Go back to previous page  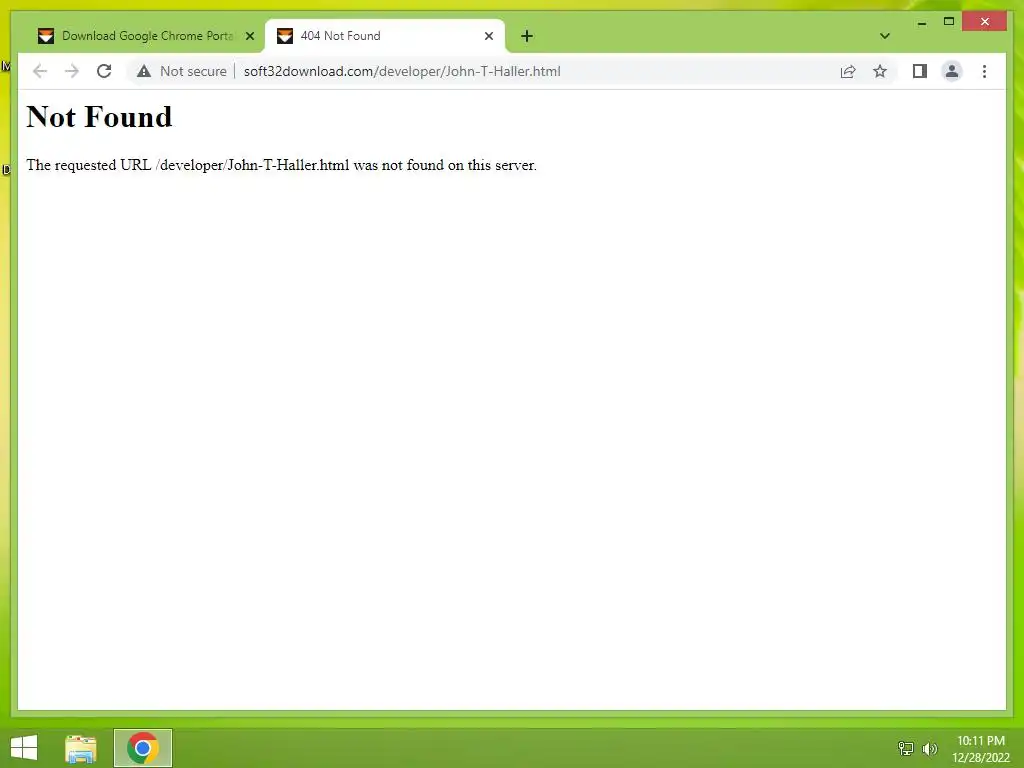[x=40, y=71]
